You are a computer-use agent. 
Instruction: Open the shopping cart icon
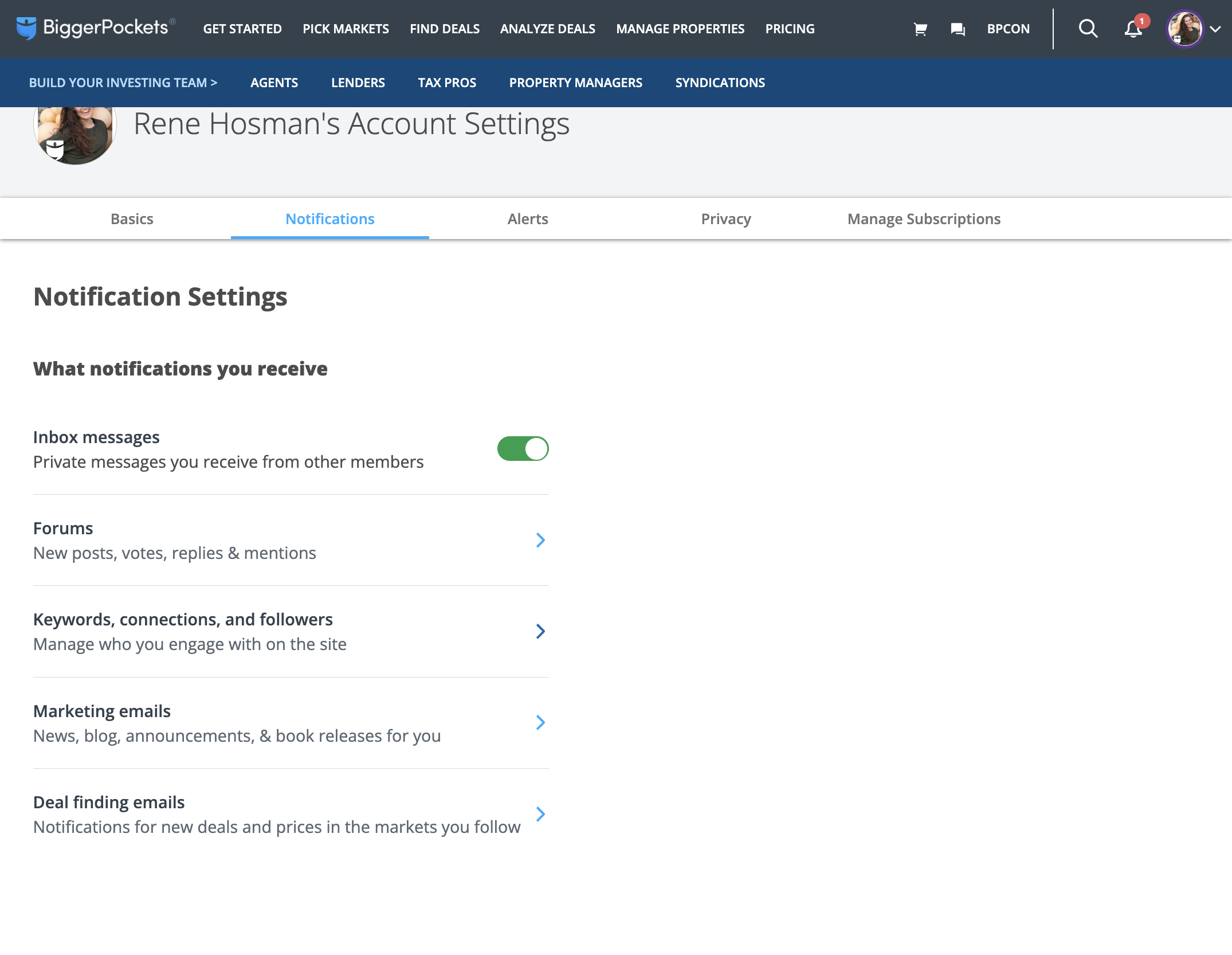pos(920,29)
